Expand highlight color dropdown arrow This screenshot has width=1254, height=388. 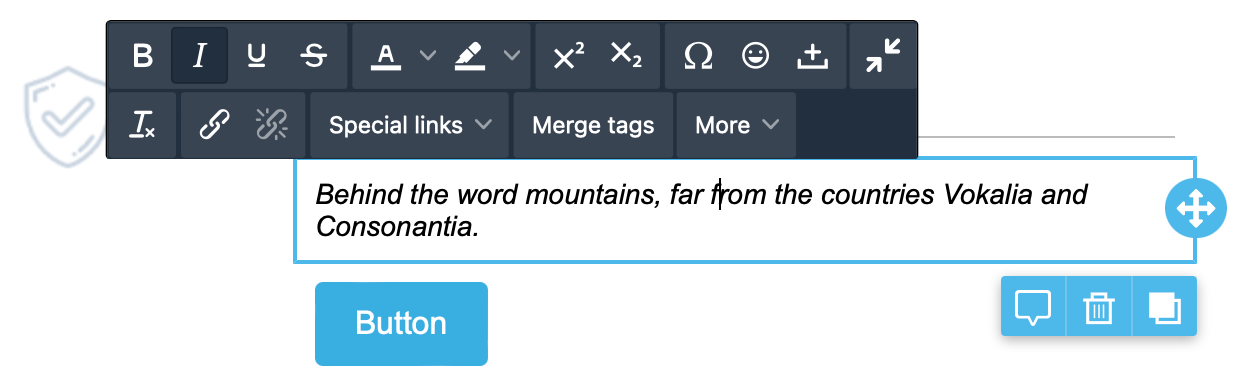click(511, 56)
